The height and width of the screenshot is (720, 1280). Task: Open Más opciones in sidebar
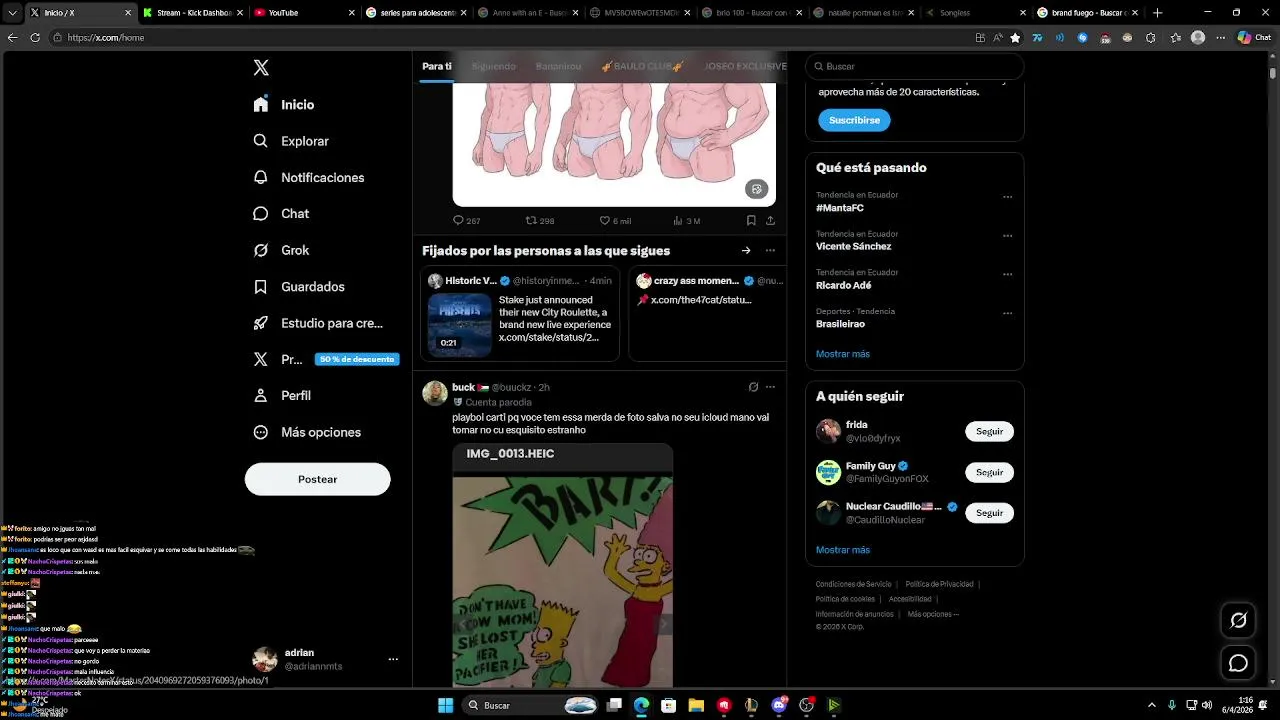307,432
